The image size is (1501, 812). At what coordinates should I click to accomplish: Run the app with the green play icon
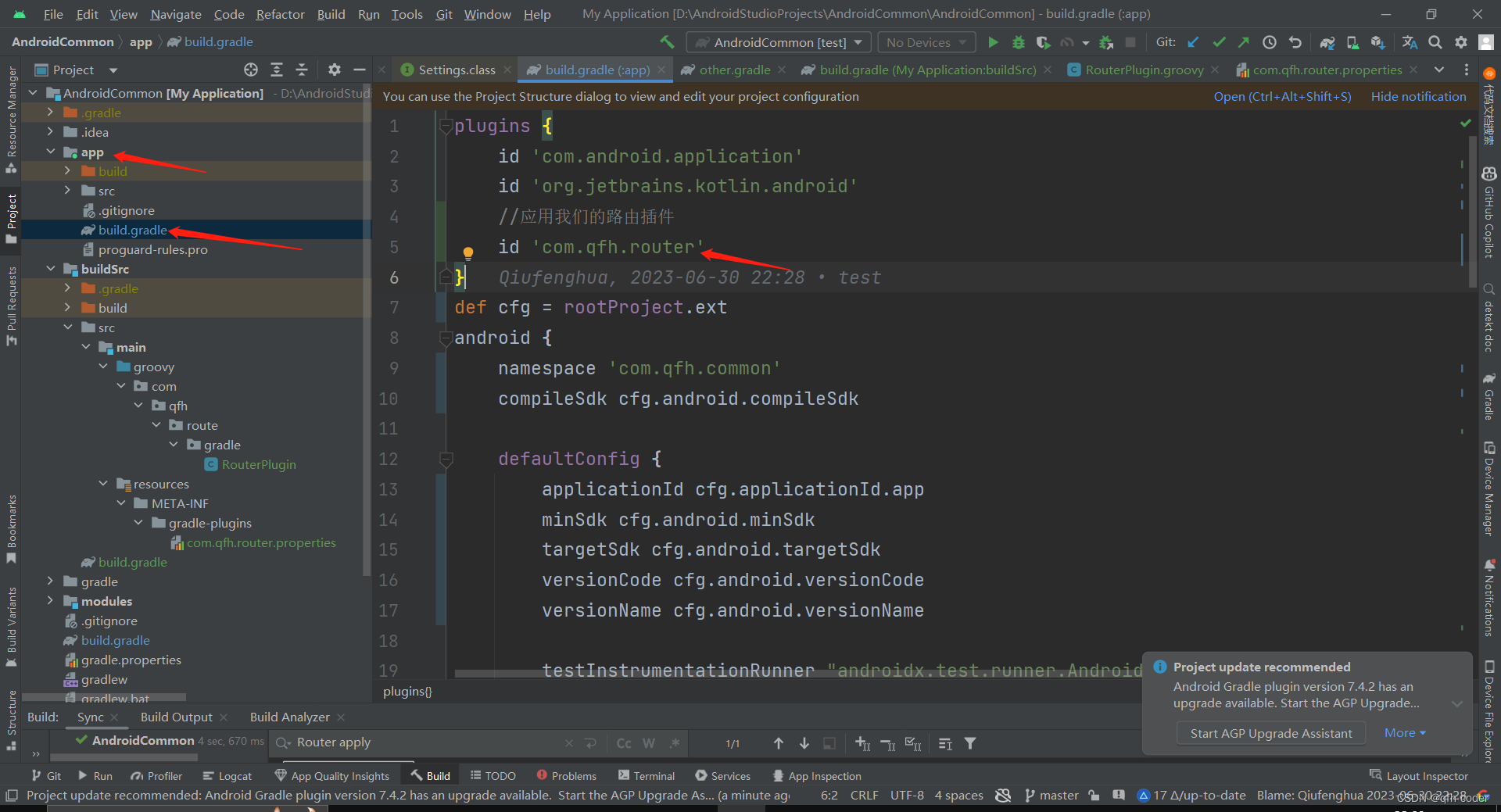993,42
